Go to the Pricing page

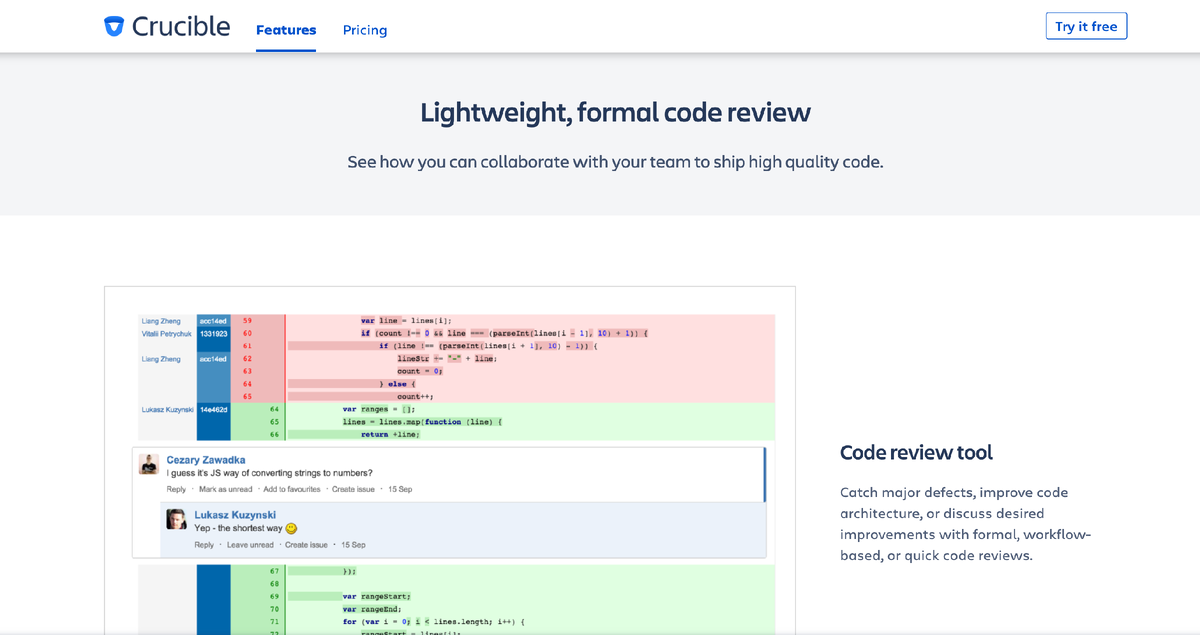[x=365, y=30]
